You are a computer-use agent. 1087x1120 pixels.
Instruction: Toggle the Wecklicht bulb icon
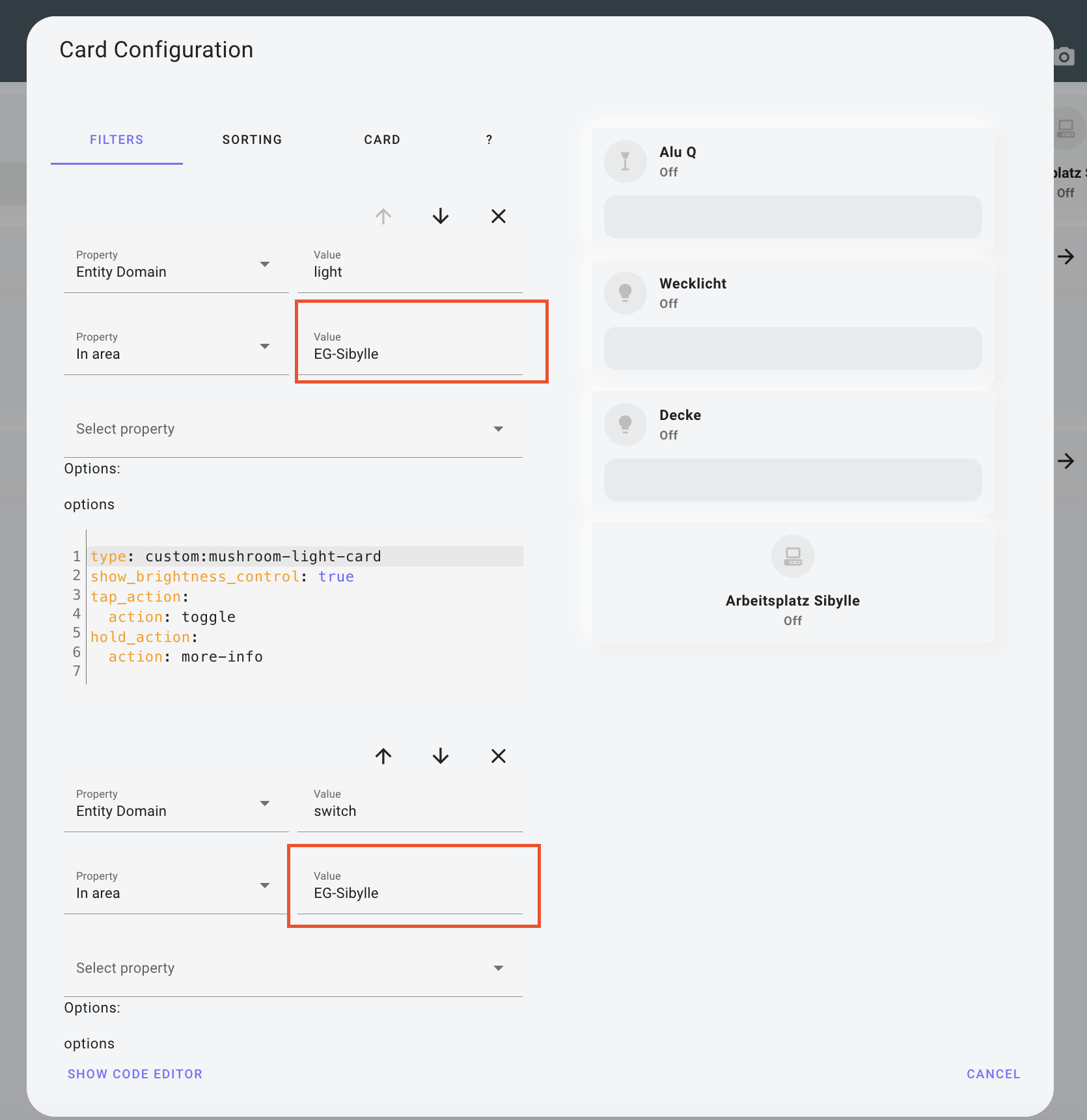coord(625,293)
